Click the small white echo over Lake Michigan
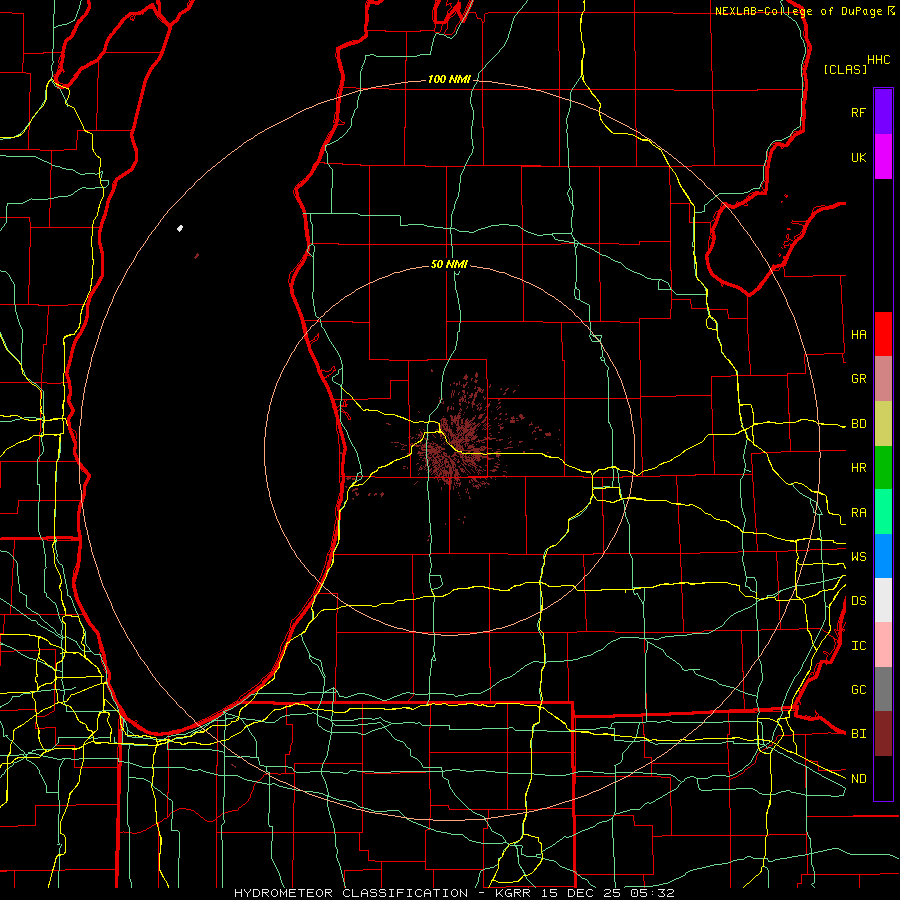Viewport: 900px width, 900px height. tap(180, 228)
